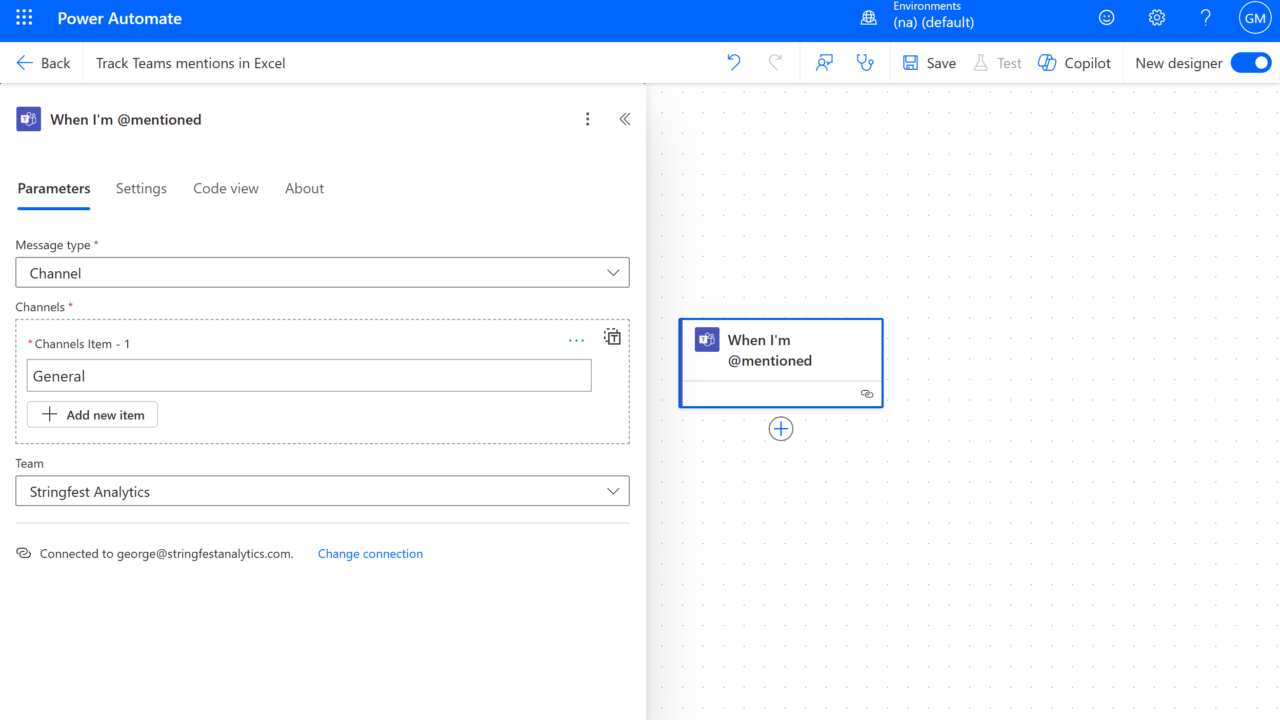Click the General channel input field
Screen dimensions: 1280x720
(x=309, y=376)
